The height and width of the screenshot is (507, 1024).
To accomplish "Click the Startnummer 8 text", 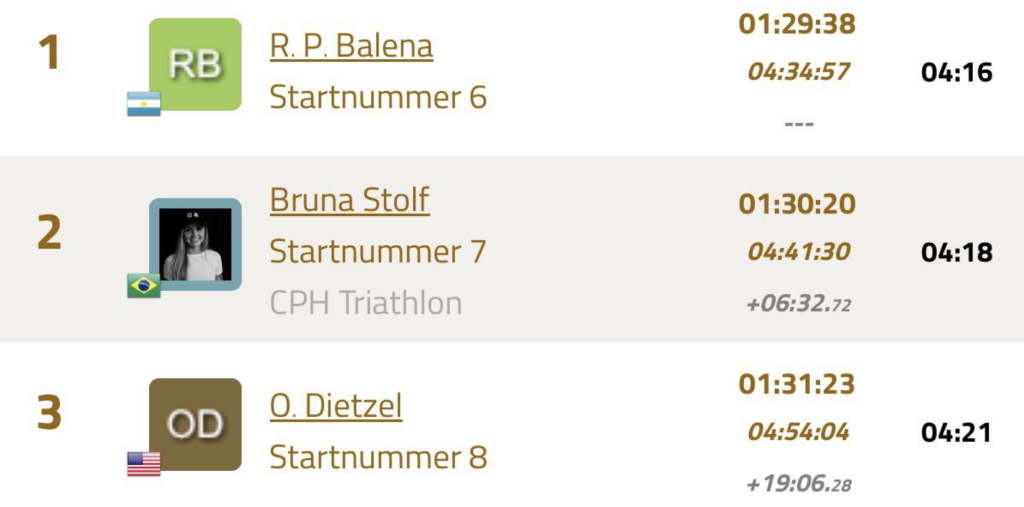I will [378, 458].
